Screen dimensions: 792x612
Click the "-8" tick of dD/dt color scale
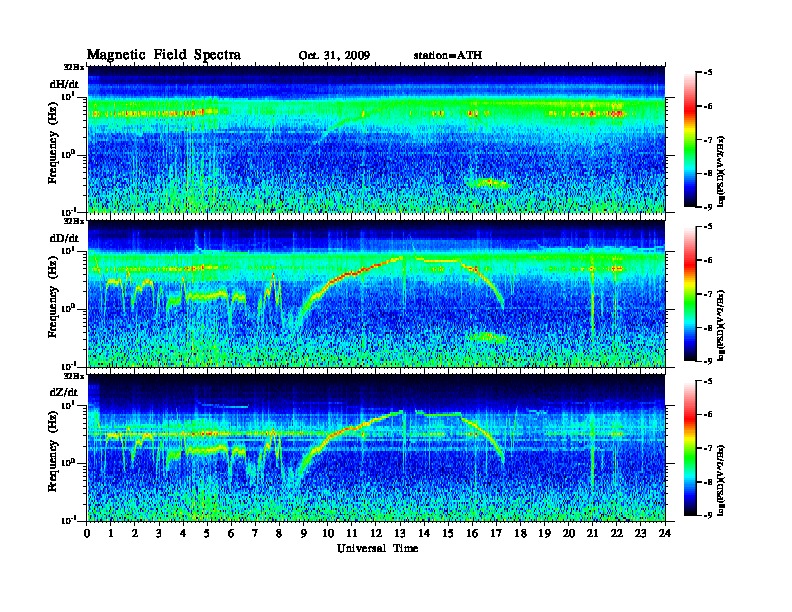point(708,328)
